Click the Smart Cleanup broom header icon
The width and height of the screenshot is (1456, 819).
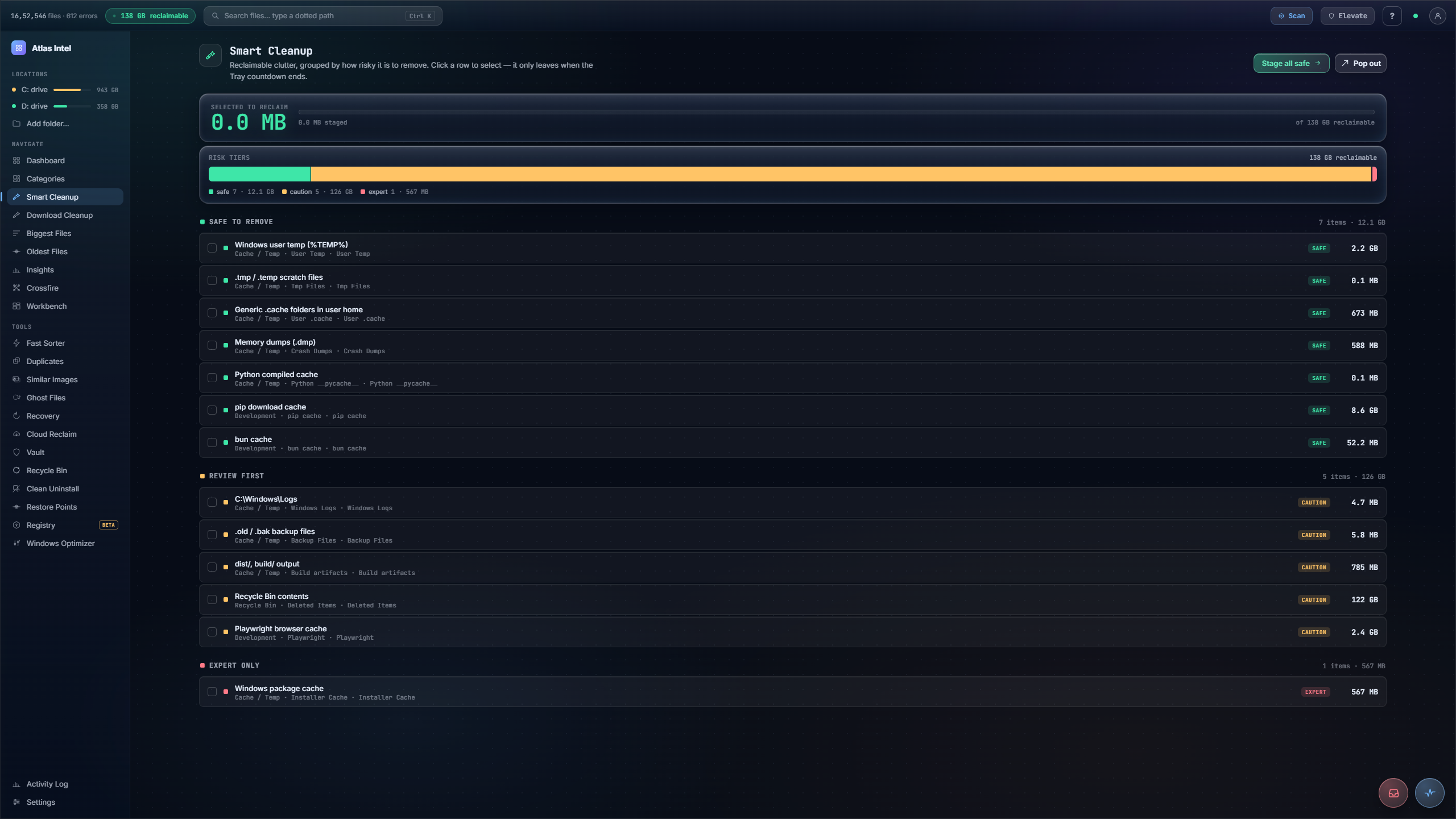point(210,55)
